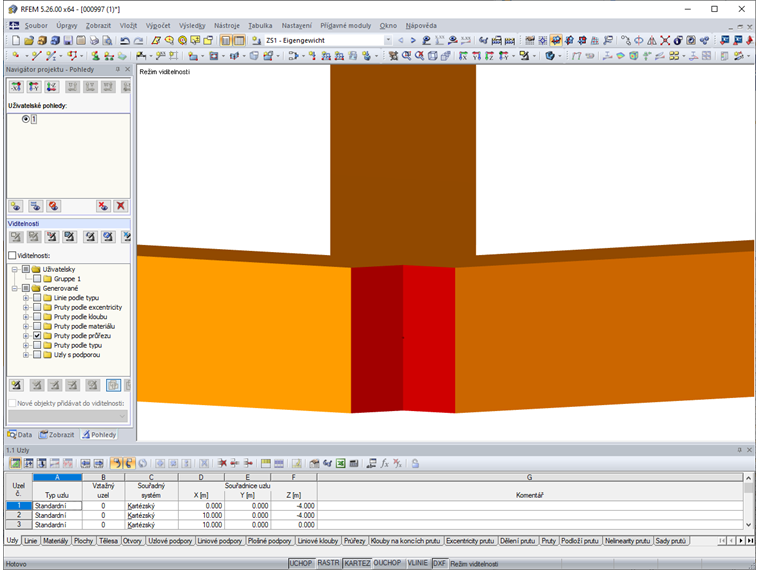Expand Linie podle typu tree node
The height and width of the screenshot is (570, 760).
pyautogui.click(x=26, y=298)
